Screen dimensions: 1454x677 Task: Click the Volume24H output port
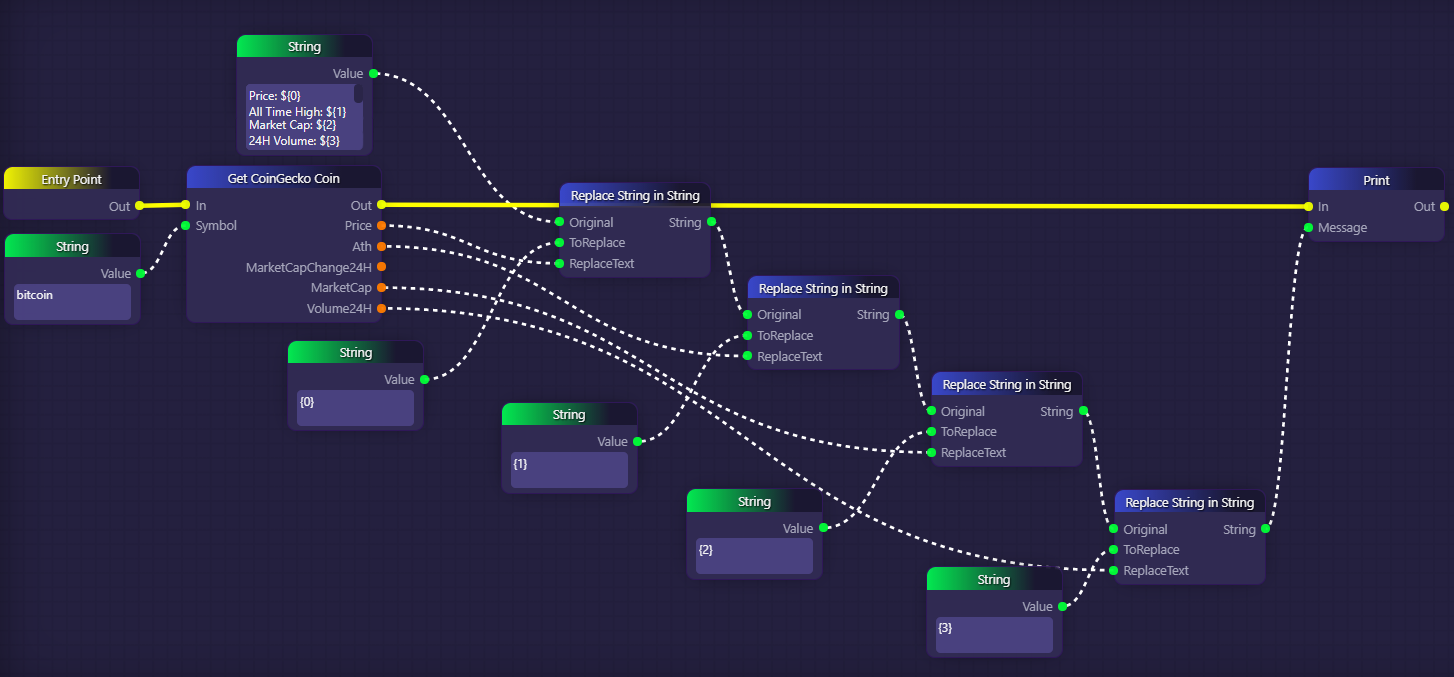[381, 309]
